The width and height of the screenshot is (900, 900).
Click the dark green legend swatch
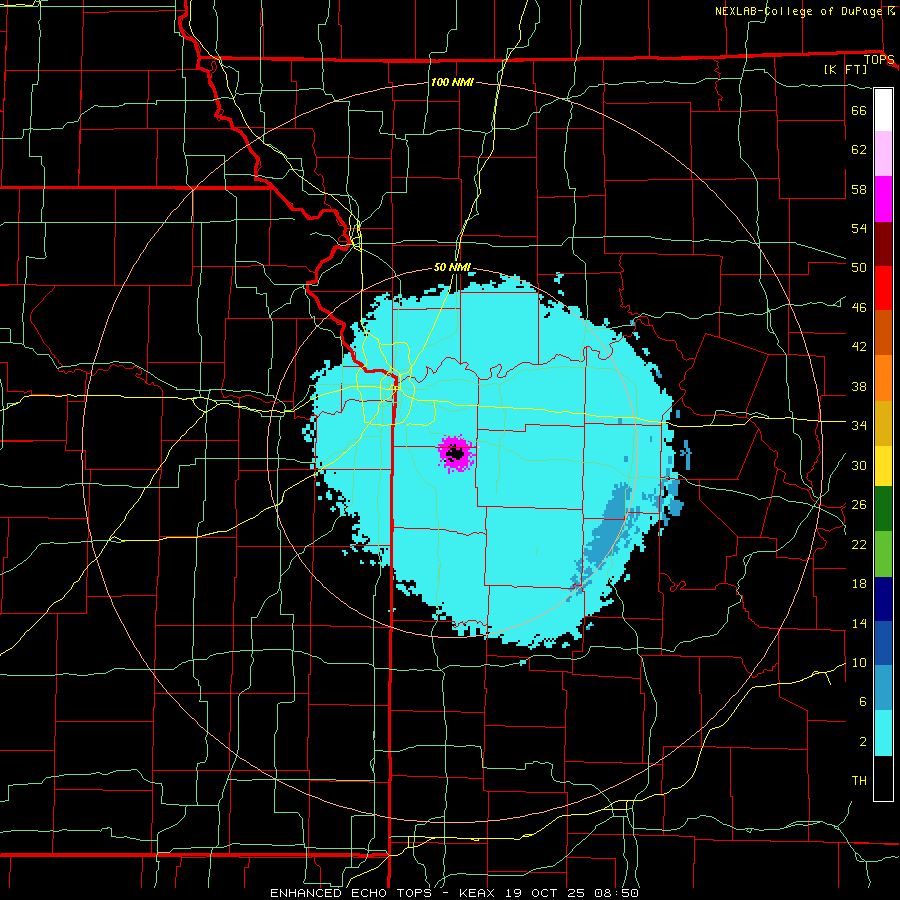click(883, 509)
